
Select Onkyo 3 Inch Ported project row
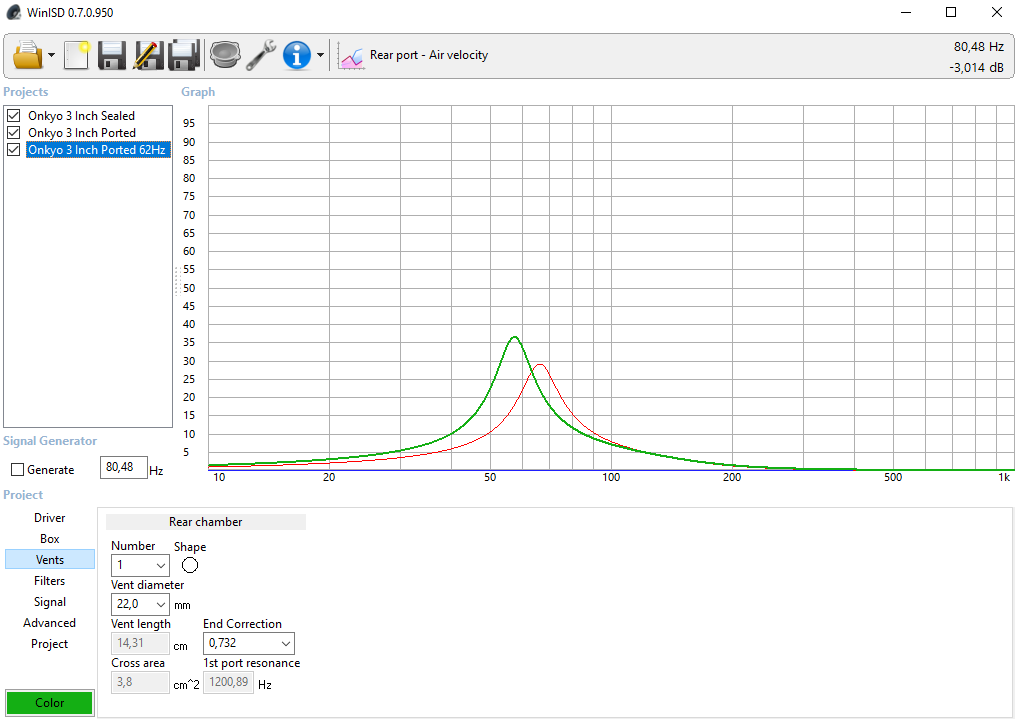click(x=82, y=133)
